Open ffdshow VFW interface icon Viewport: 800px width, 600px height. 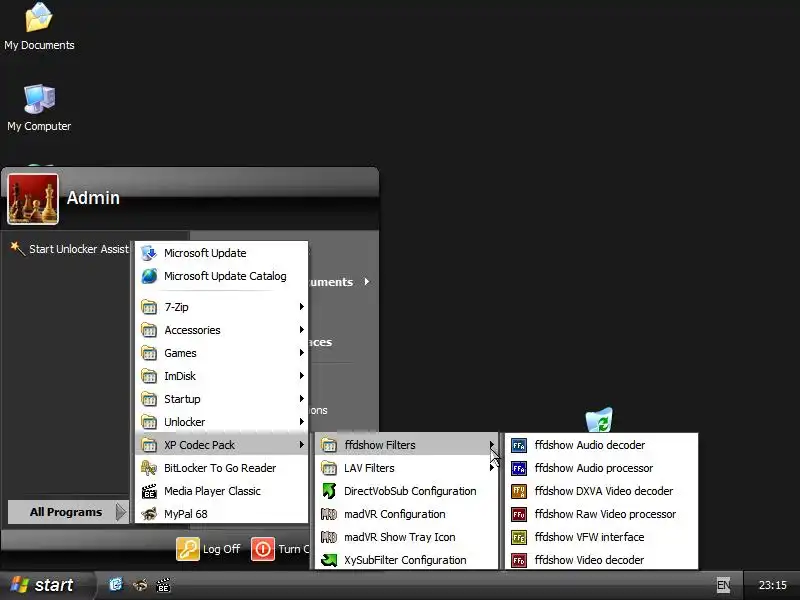pos(518,537)
